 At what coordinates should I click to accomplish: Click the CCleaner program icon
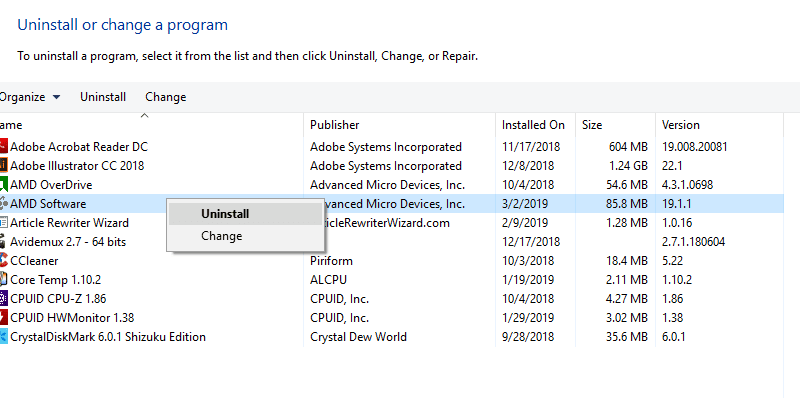pyautogui.click(x=4, y=261)
